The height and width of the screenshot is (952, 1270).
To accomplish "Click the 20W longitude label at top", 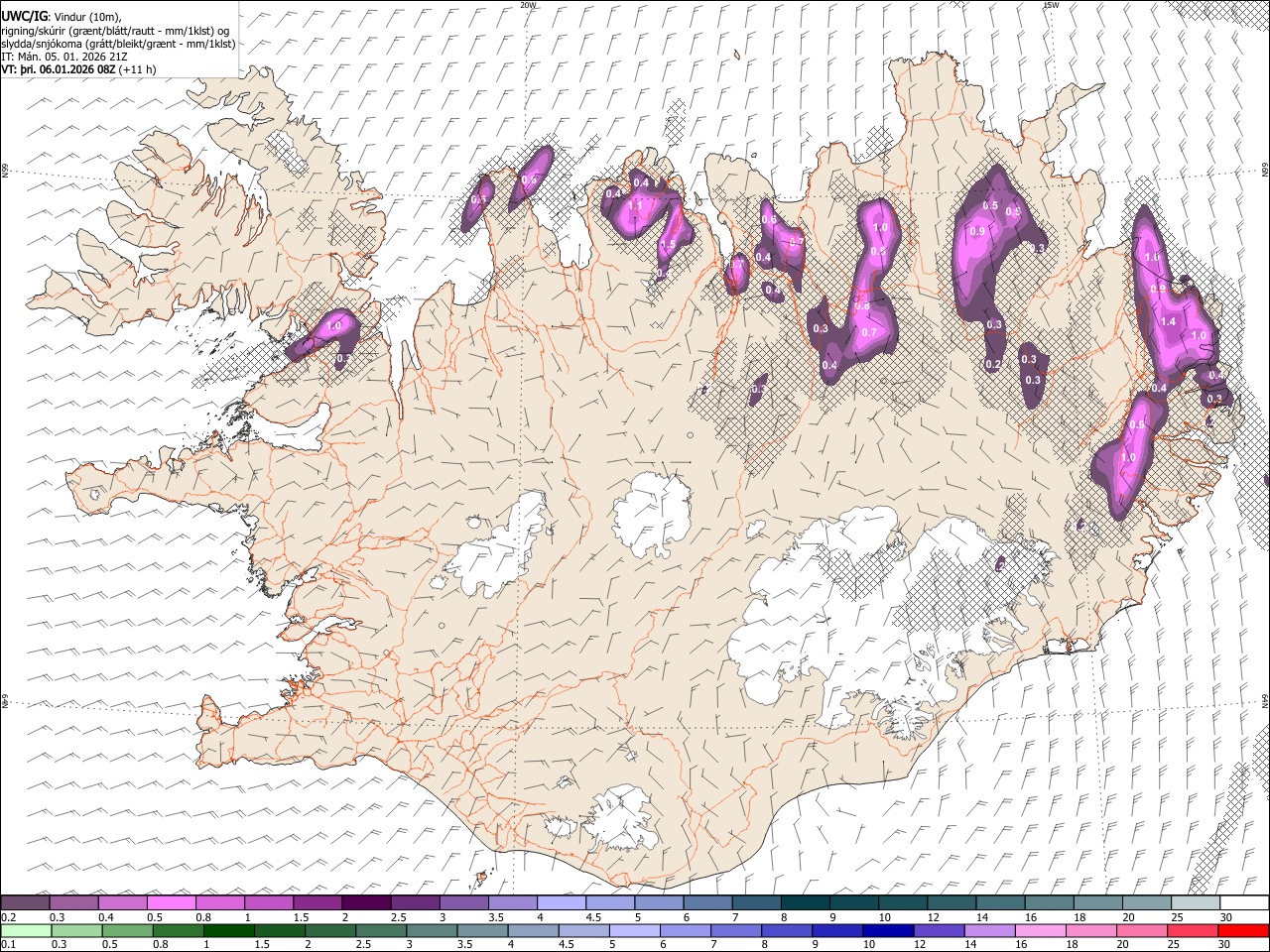I will 528,5.
